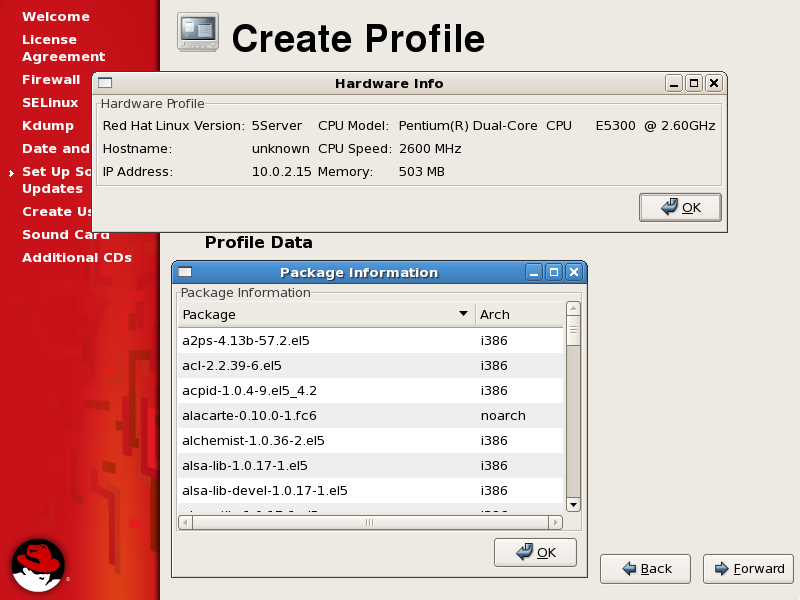The height and width of the screenshot is (600, 800).
Task: Click the Memory value 503 MB
Action: (421, 171)
